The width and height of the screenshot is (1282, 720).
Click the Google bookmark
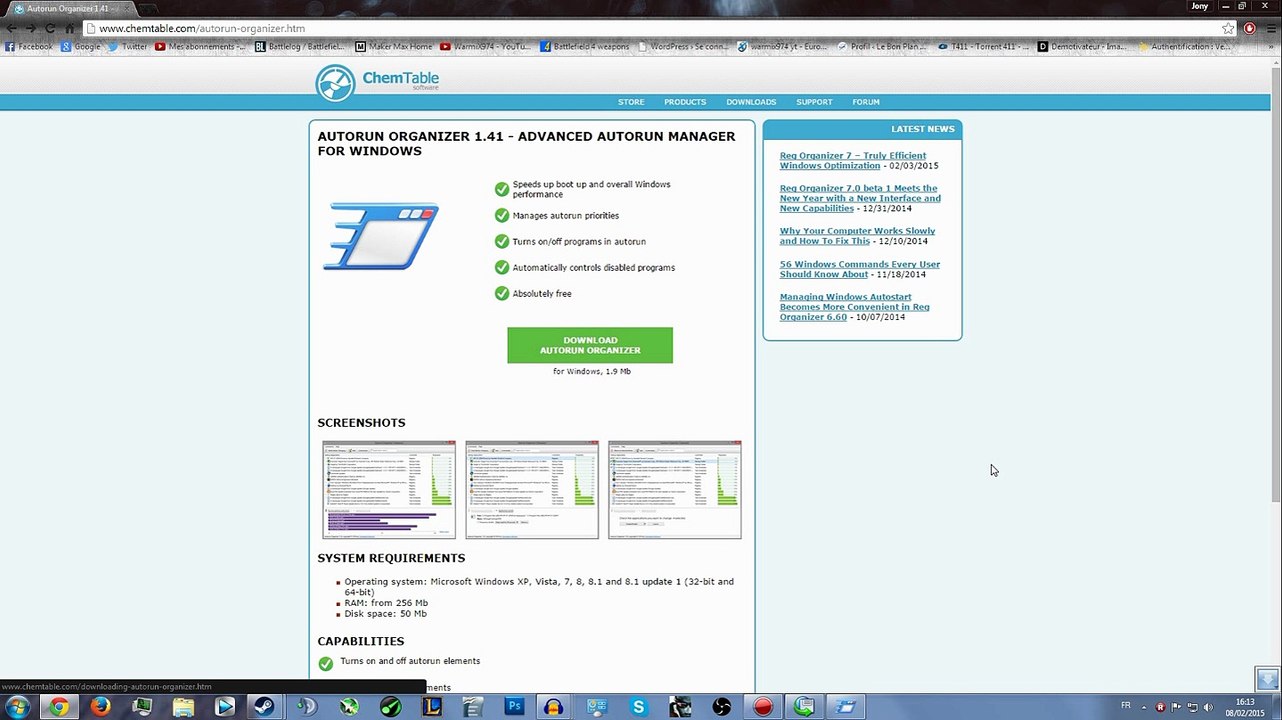(81, 46)
